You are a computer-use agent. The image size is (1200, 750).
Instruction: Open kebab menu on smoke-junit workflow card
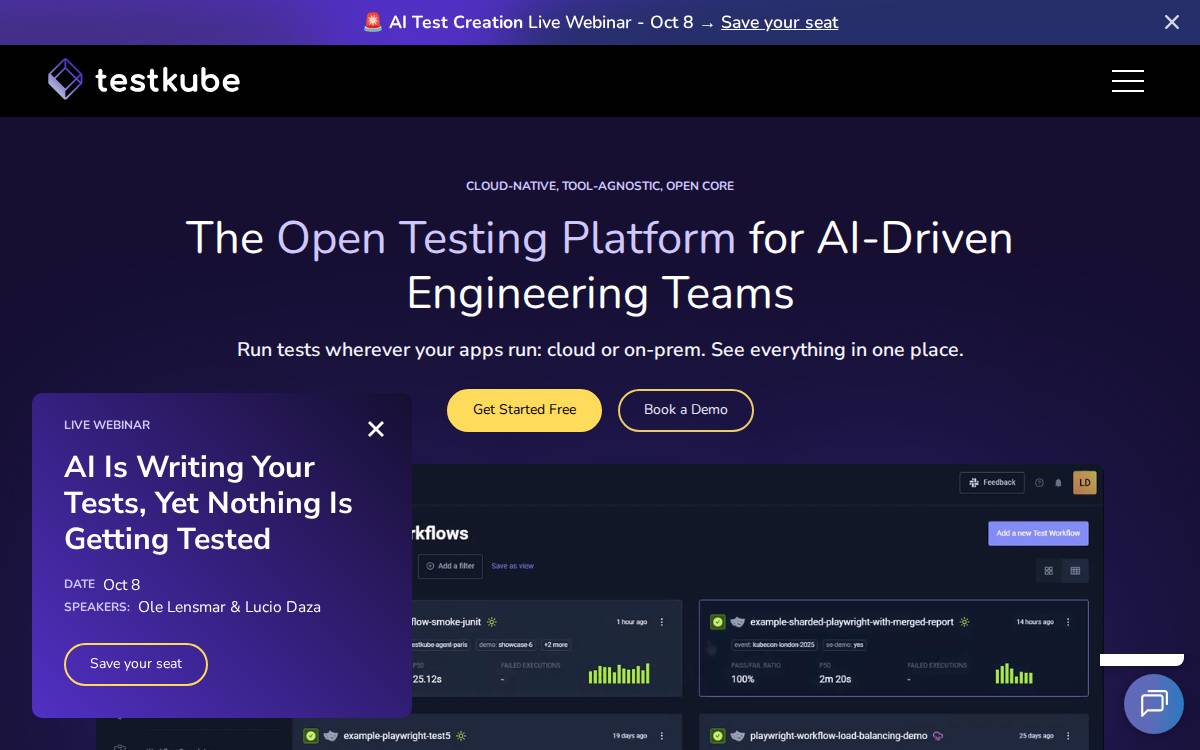tap(662, 622)
